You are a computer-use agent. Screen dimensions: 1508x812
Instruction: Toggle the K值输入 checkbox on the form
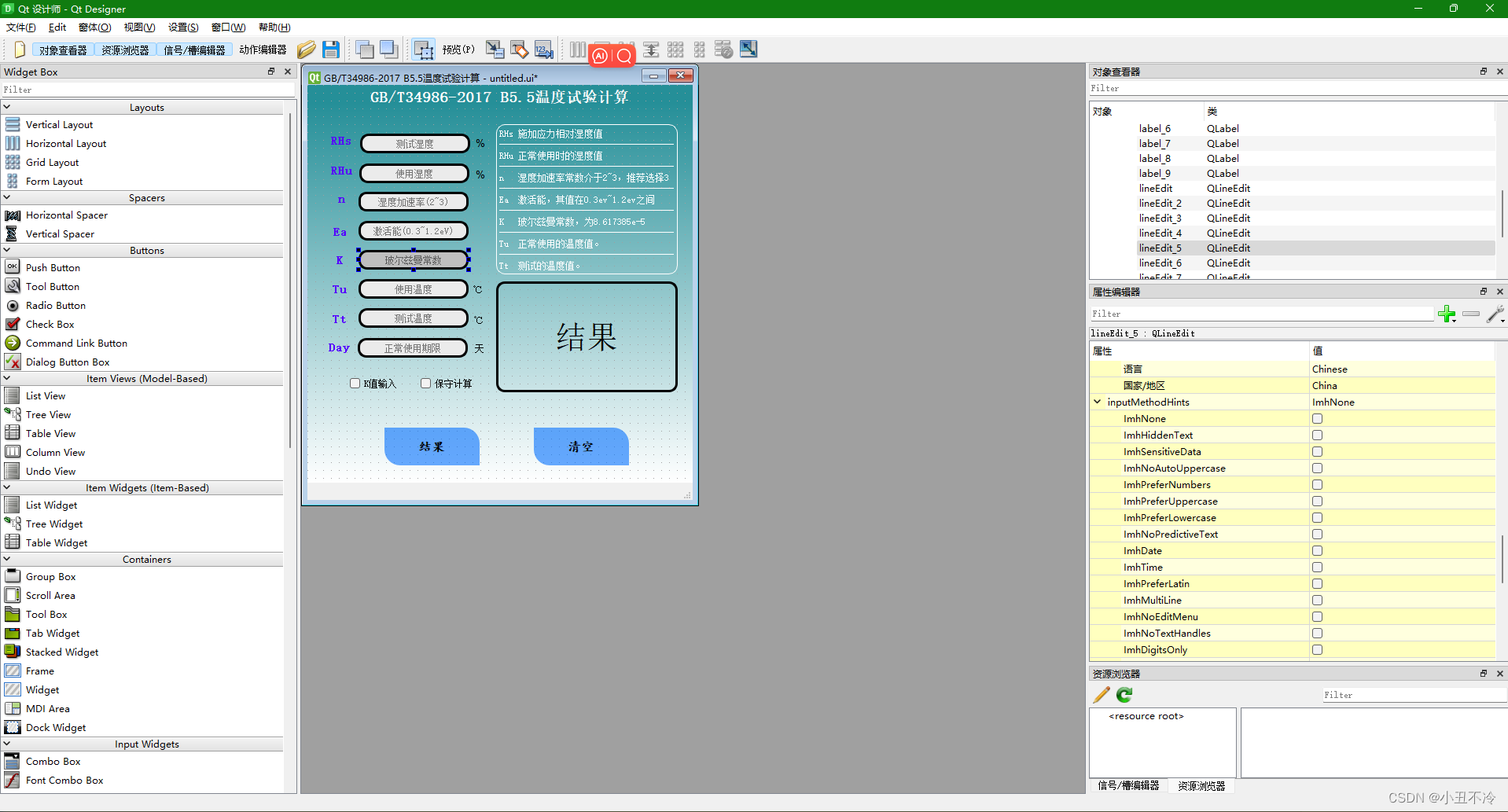click(355, 384)
